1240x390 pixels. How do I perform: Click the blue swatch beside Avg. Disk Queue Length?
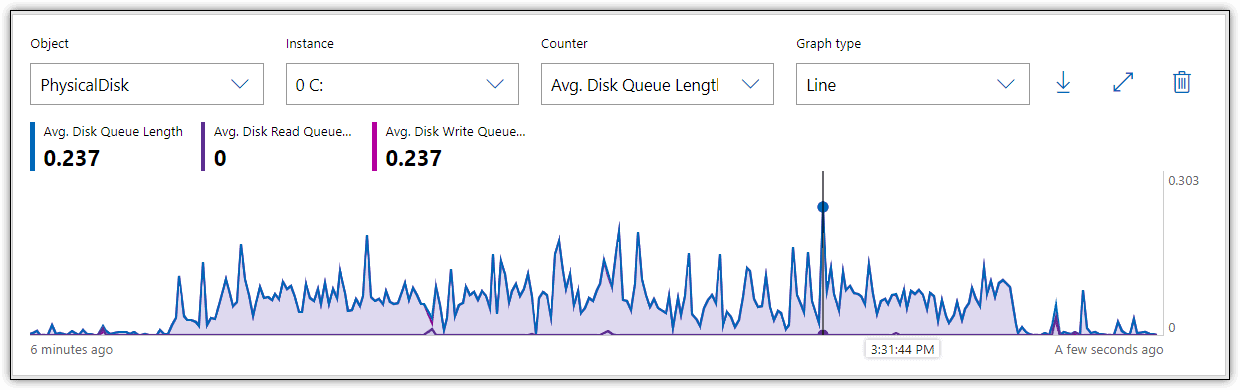coord(32,146)
